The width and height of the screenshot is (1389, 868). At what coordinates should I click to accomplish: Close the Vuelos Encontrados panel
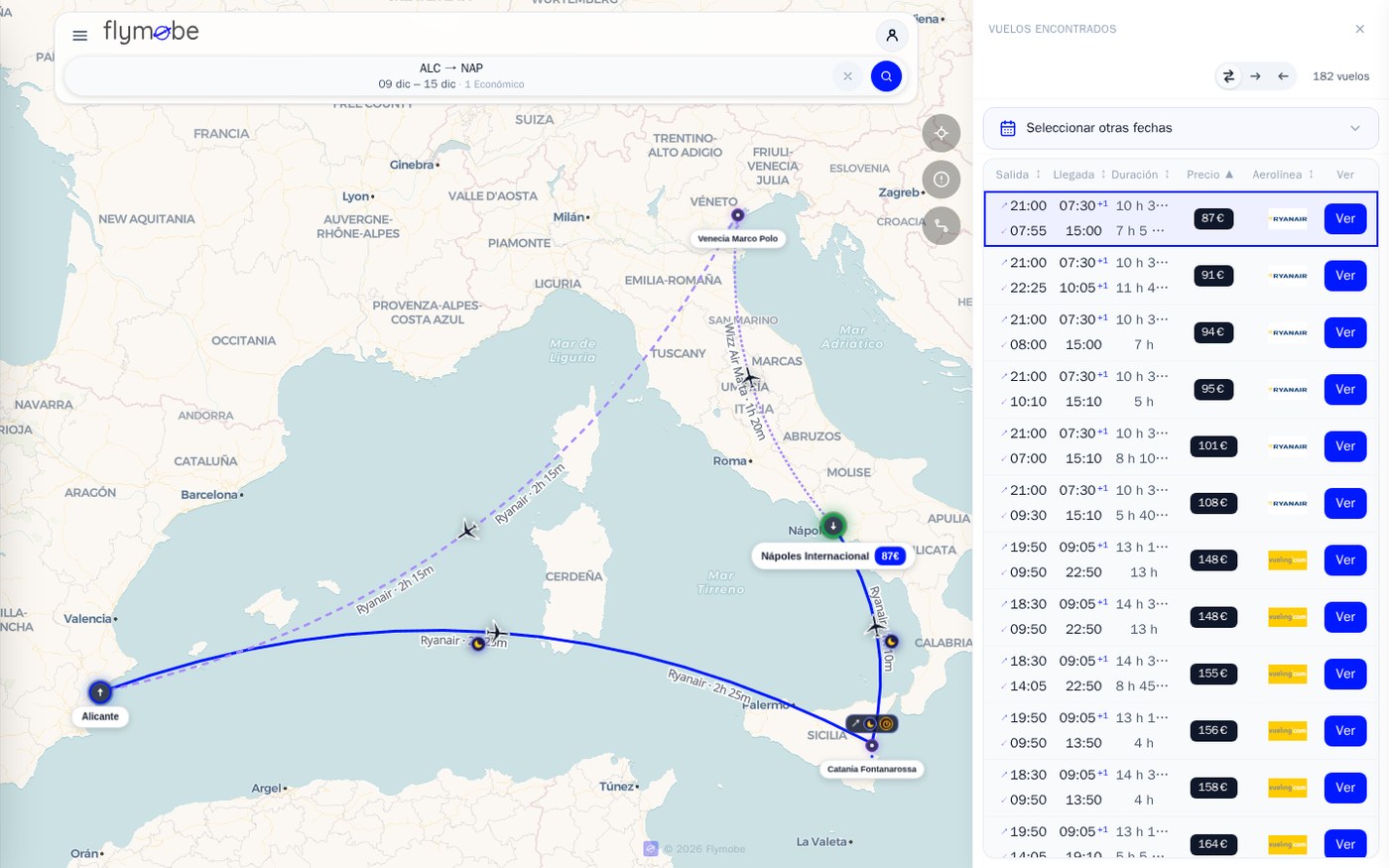tap(1360, 29)
